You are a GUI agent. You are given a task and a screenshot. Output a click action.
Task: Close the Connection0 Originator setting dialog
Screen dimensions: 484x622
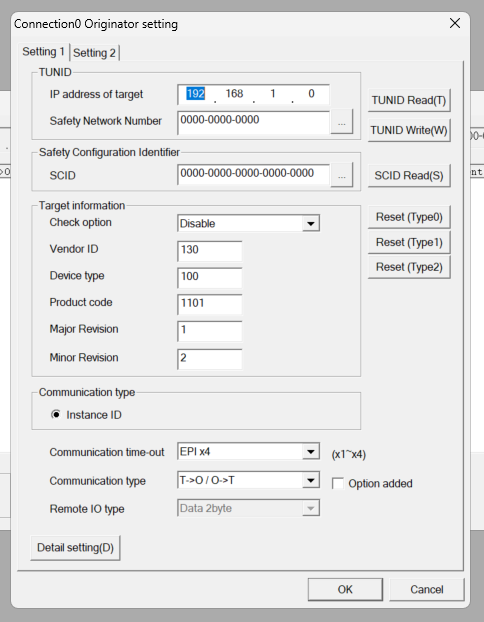click(455, 23)
